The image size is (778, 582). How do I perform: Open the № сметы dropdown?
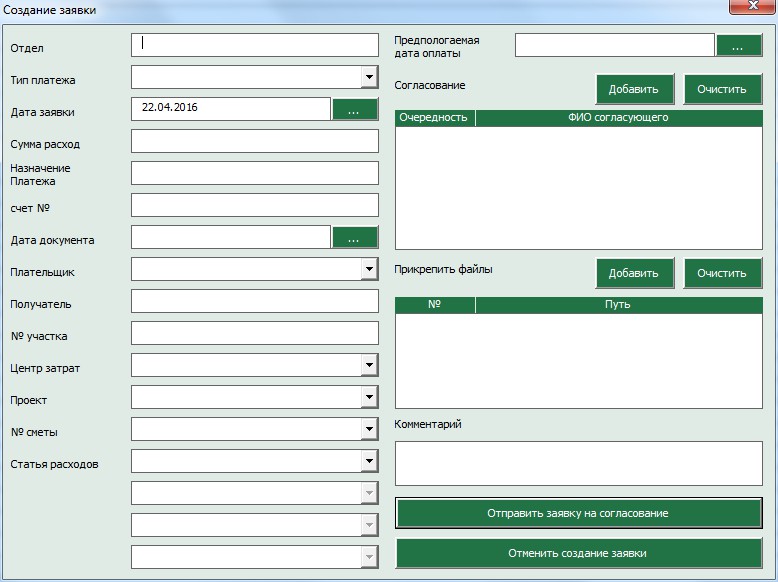[x=369, y=429]
